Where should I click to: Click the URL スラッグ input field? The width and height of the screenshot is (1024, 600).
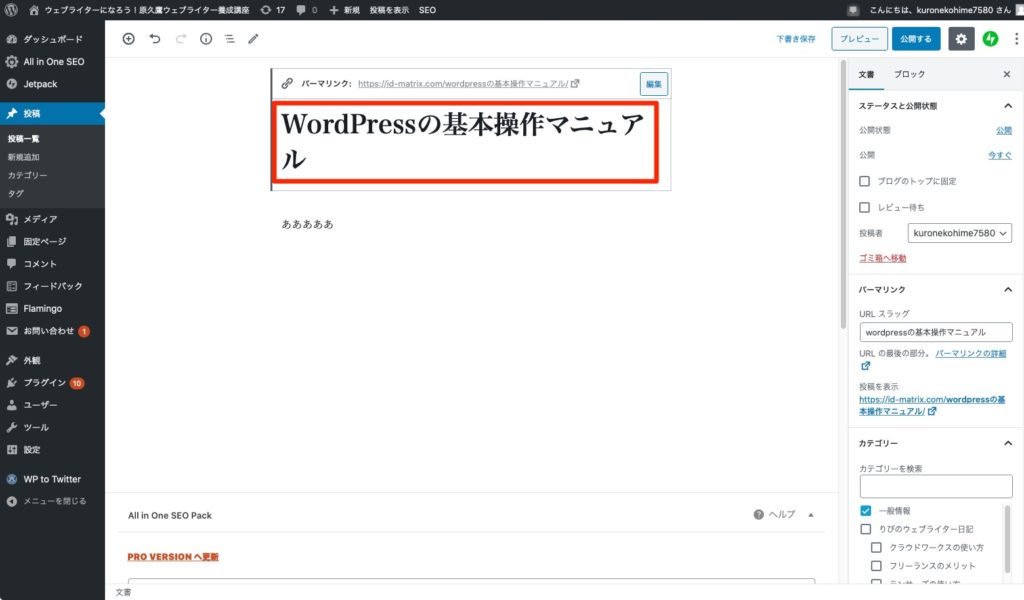coord(936,332)
